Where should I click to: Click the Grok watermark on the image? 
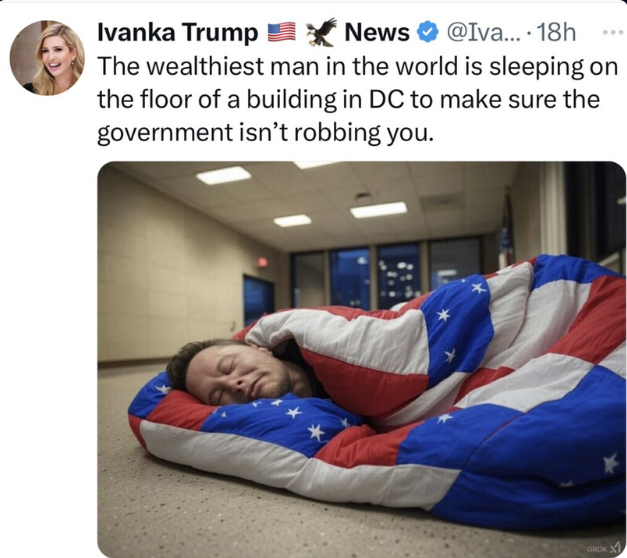pyautogui.click(x=603, y=549)
